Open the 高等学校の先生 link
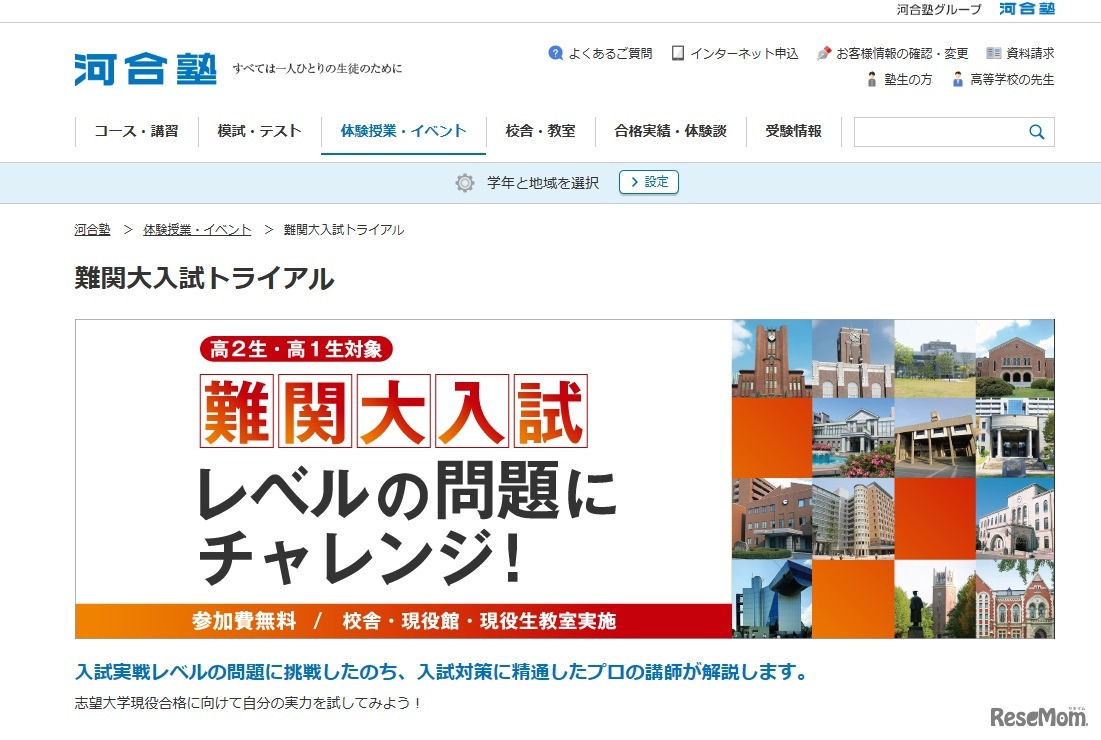 click(1012, 79)
